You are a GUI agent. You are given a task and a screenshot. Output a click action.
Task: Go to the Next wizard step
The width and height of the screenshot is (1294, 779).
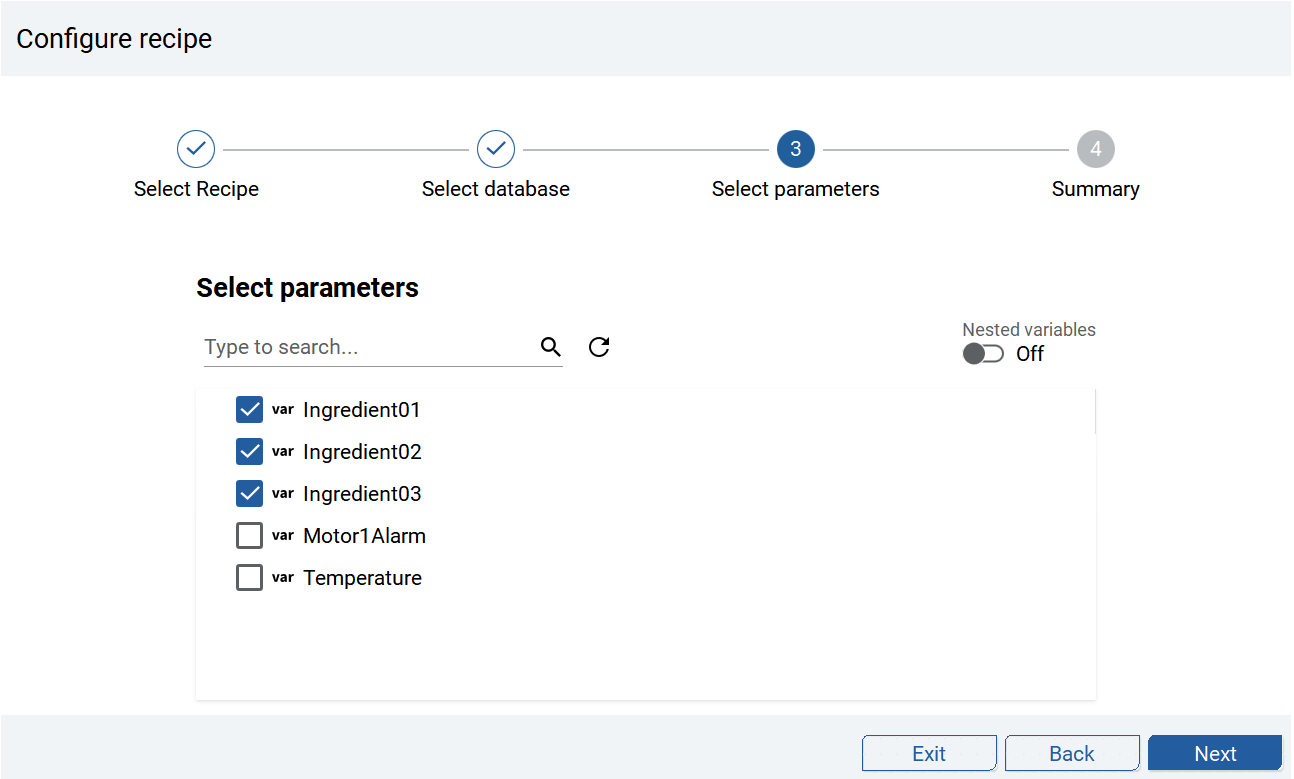point(1215,754)
